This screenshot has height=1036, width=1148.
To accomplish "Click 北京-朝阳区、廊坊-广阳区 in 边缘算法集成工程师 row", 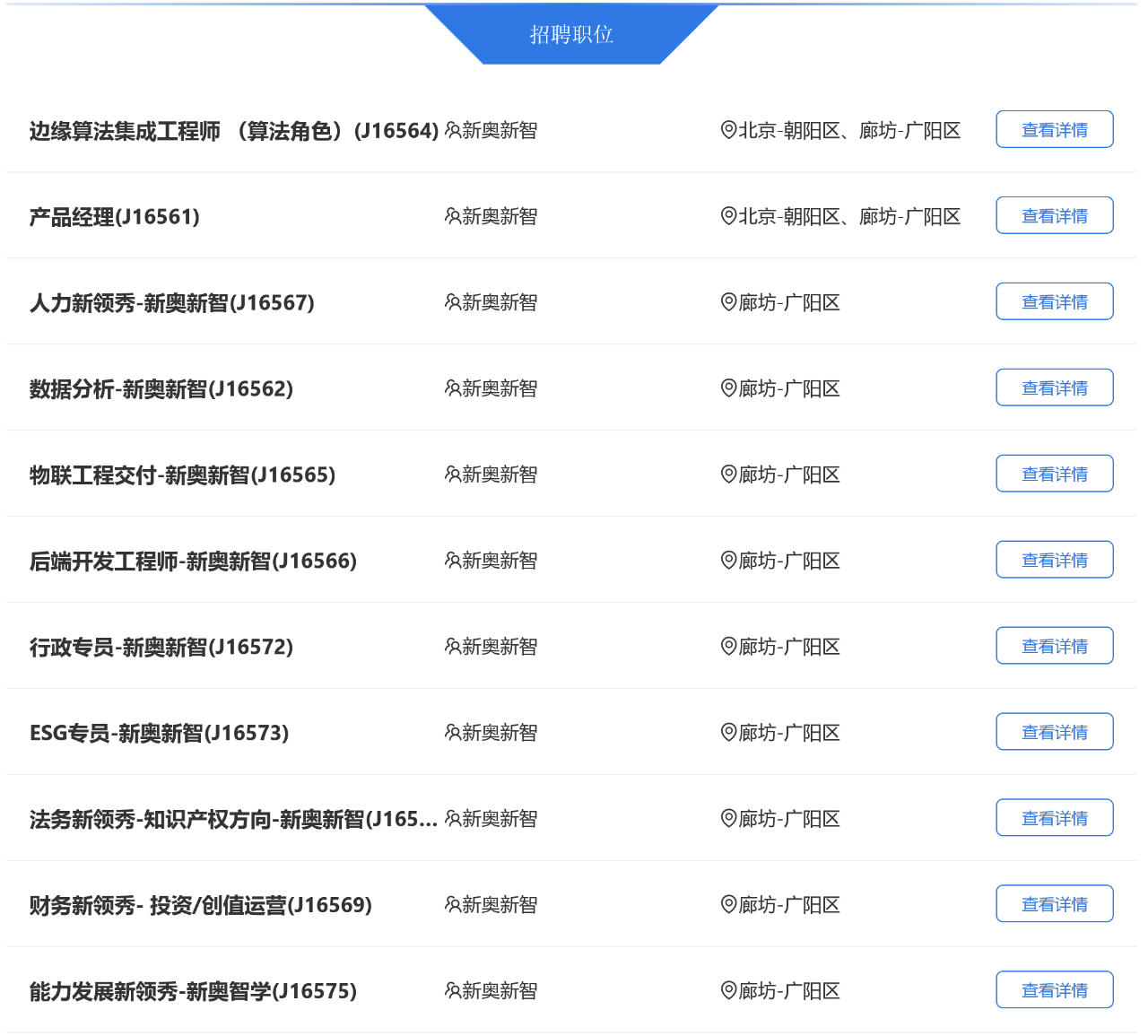I will 849,130.
